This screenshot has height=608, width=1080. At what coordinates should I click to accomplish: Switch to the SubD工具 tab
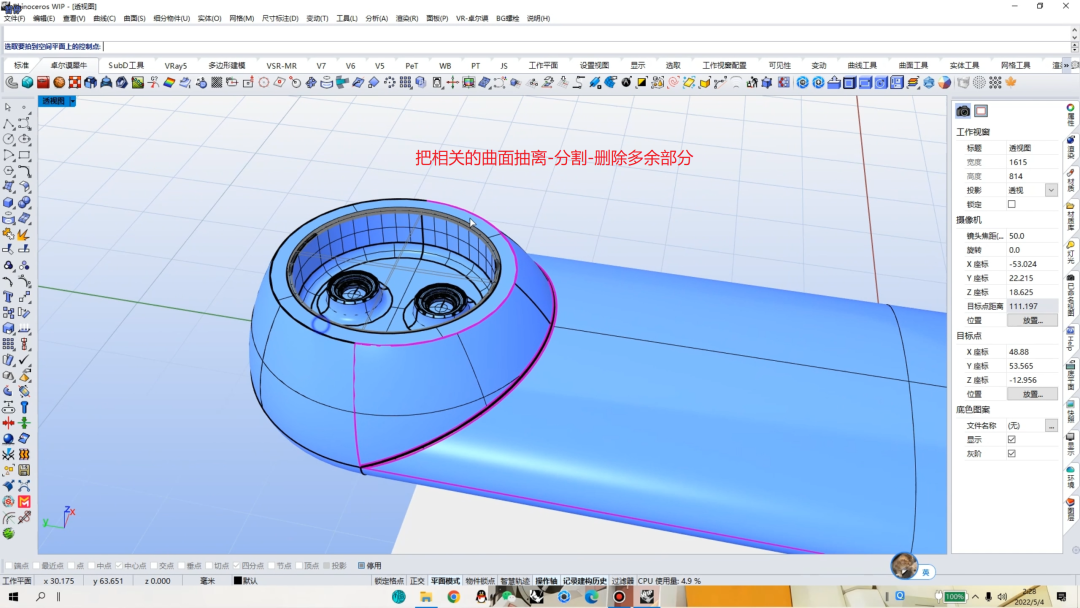126,65
